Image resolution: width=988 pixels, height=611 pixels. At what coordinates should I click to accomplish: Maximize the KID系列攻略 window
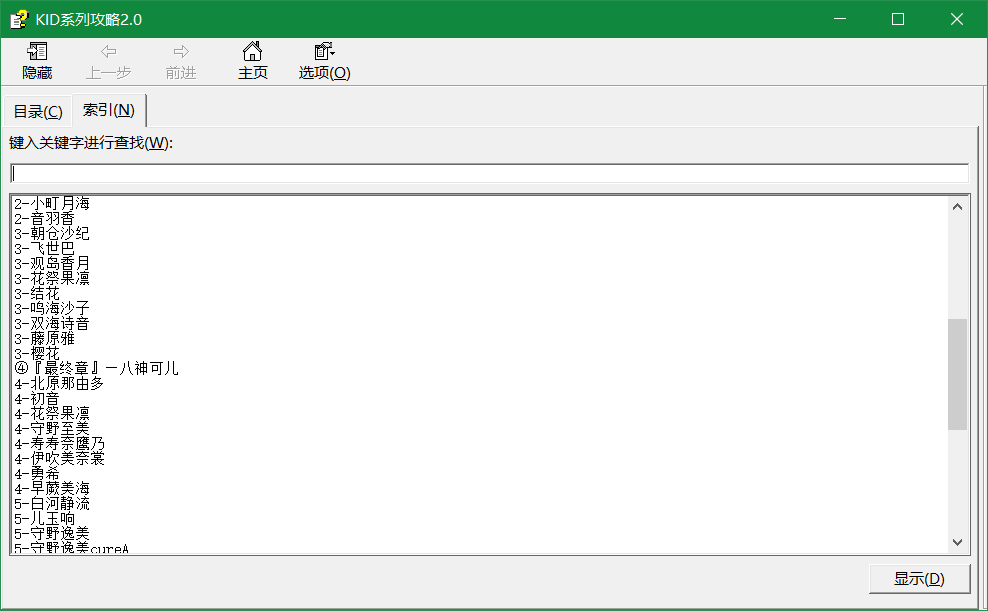click(898, 20)
